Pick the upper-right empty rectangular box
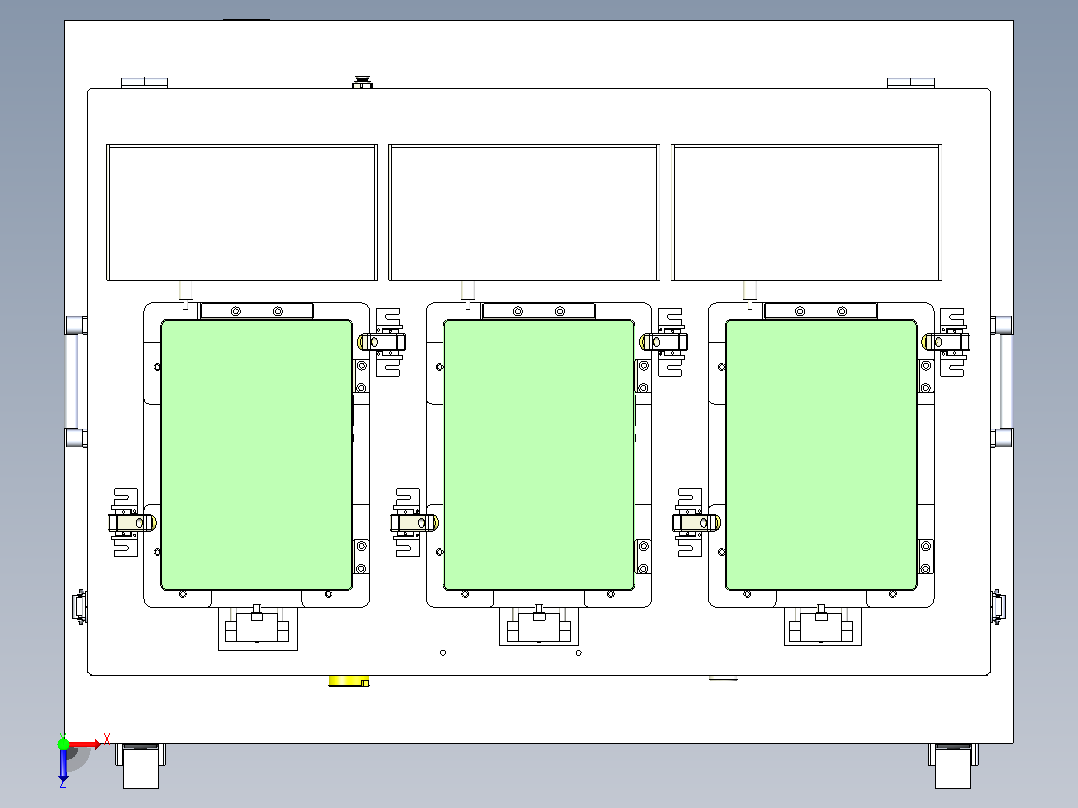1078x808 pixels. (x=806, y=212)
